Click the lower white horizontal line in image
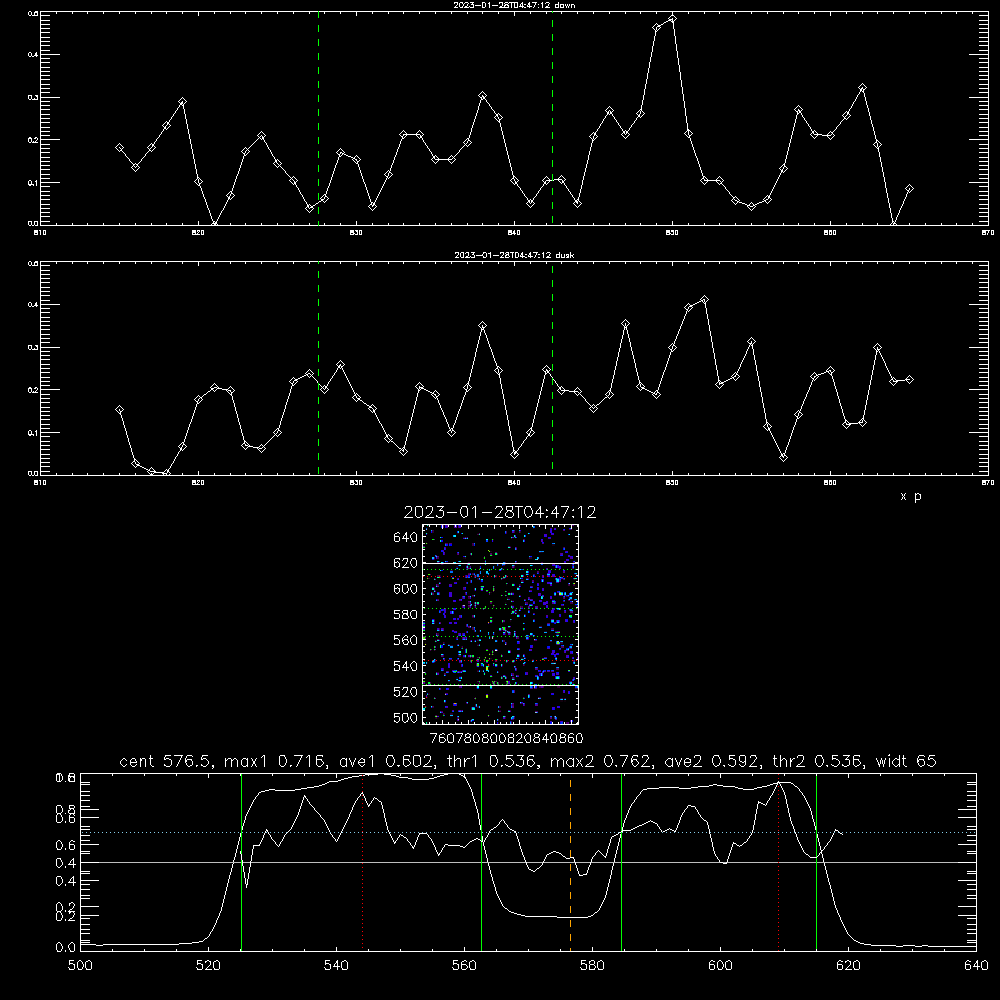 tap(501, 686)
